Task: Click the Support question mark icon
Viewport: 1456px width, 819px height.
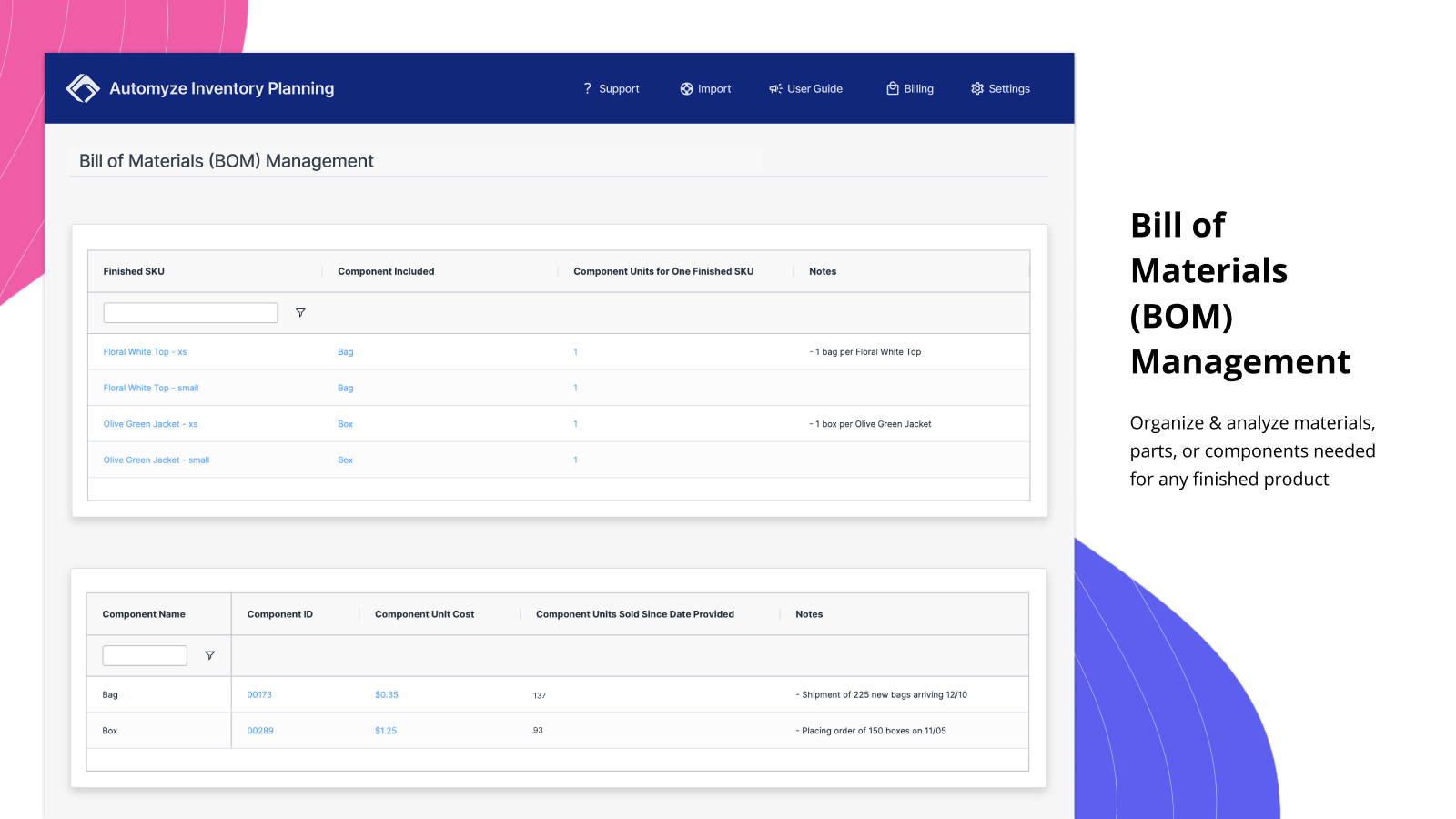Action: pos(587,88)
